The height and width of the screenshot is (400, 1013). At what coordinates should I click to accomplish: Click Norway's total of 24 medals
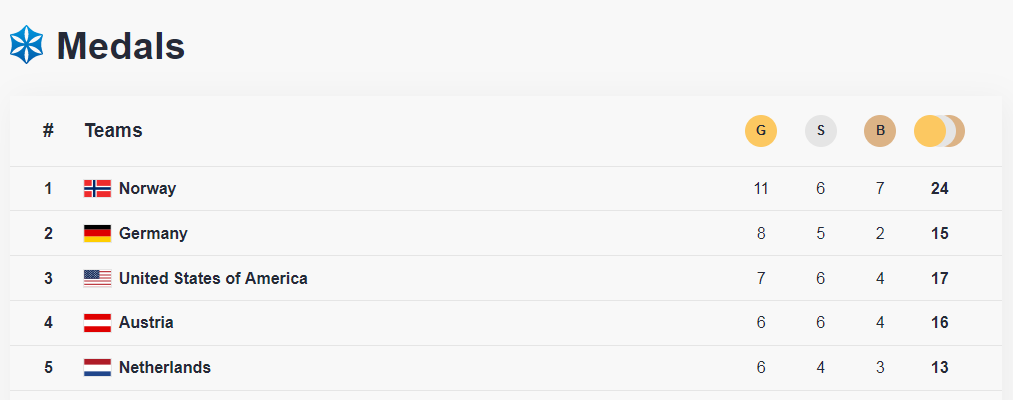(x=939, y=189)
